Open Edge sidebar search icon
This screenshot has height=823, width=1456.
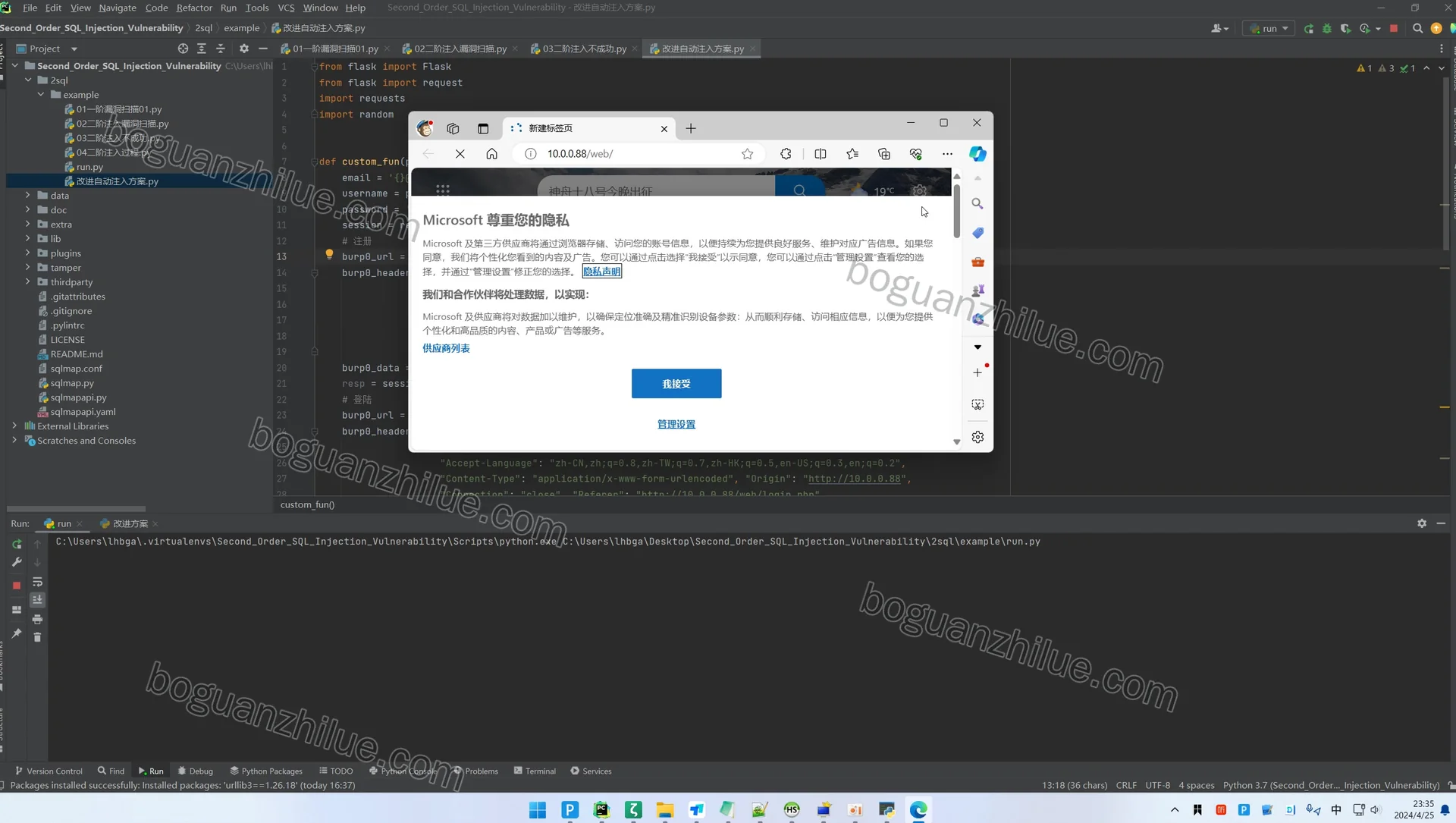[977, 204]
